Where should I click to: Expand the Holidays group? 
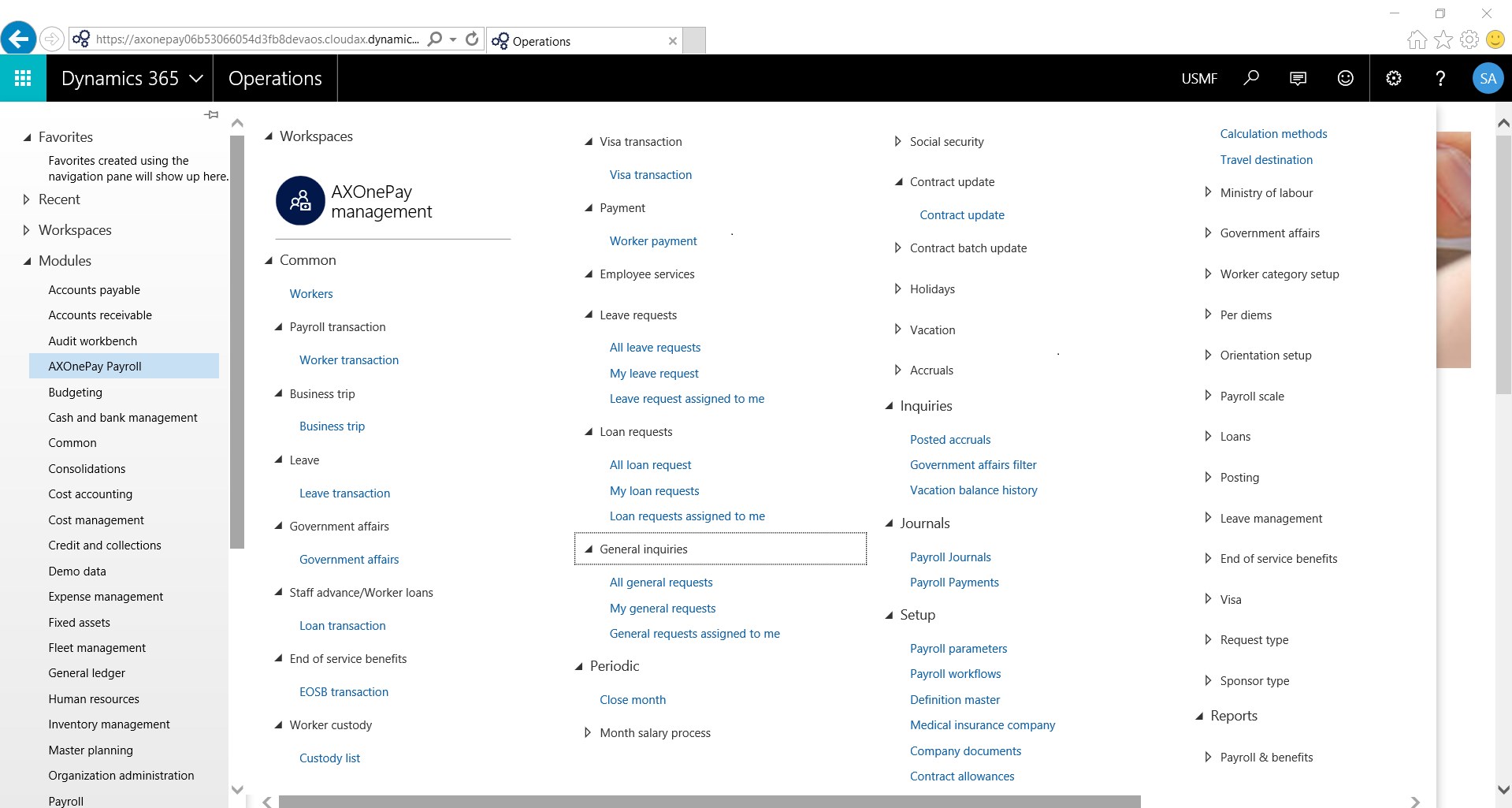pyautogui.click(x=897, y=289)
